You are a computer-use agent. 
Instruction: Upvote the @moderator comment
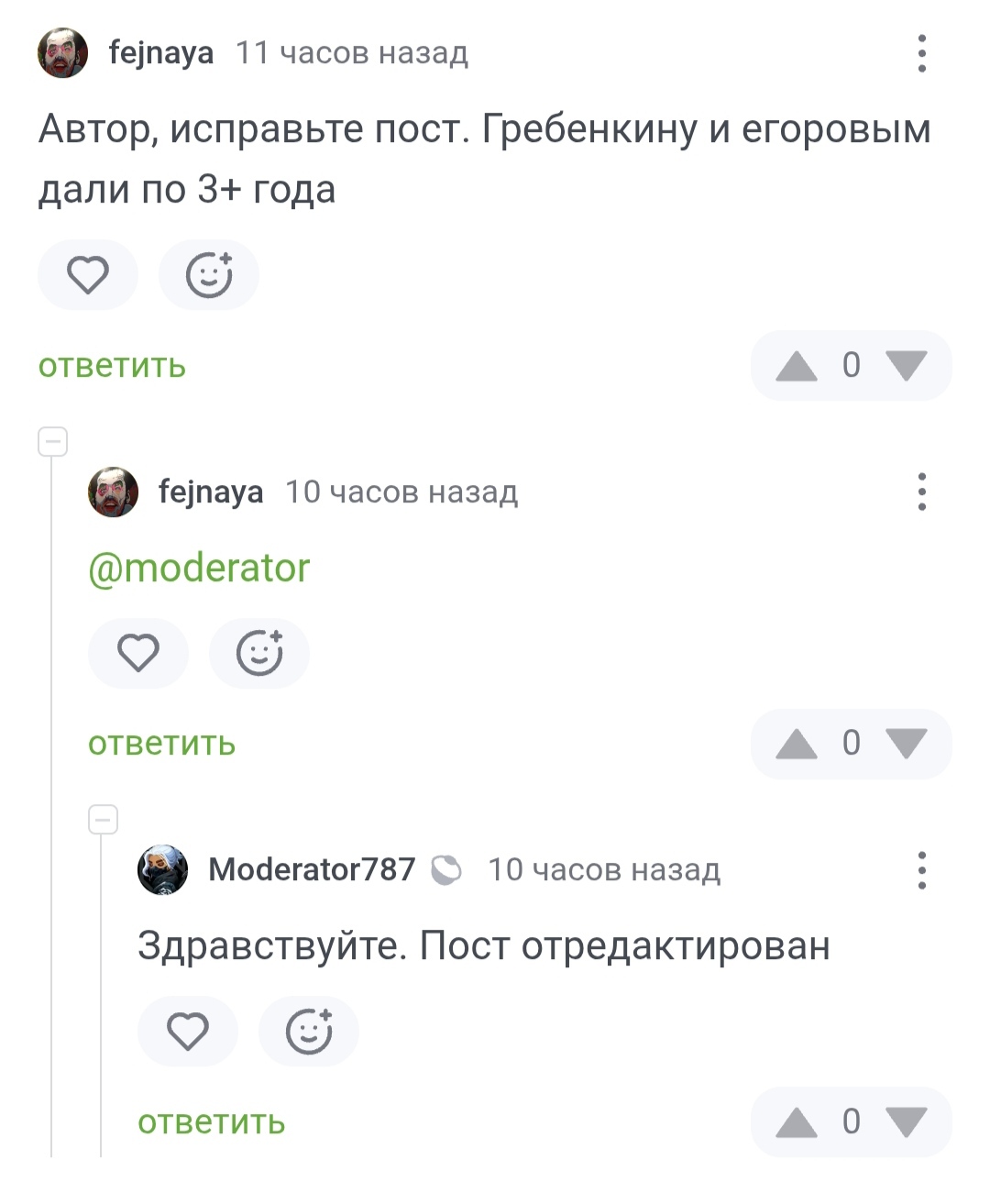click(796, 744)
